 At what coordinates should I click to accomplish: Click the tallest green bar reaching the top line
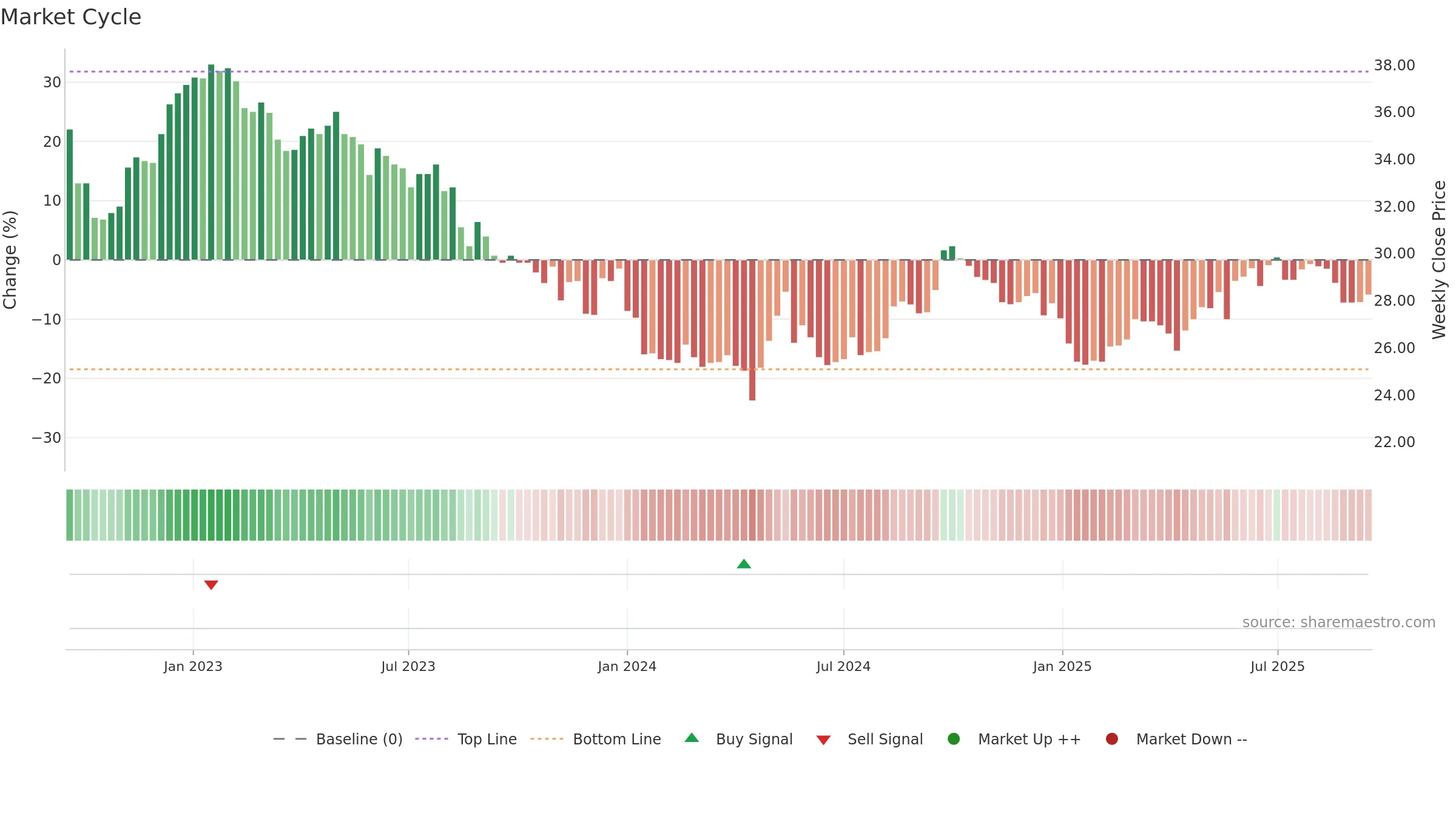(211, 162)
